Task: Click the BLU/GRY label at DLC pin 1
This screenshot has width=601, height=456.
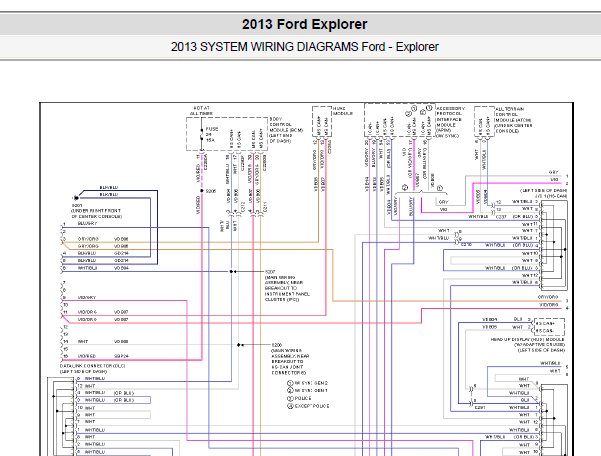Action: coord(87,223)
